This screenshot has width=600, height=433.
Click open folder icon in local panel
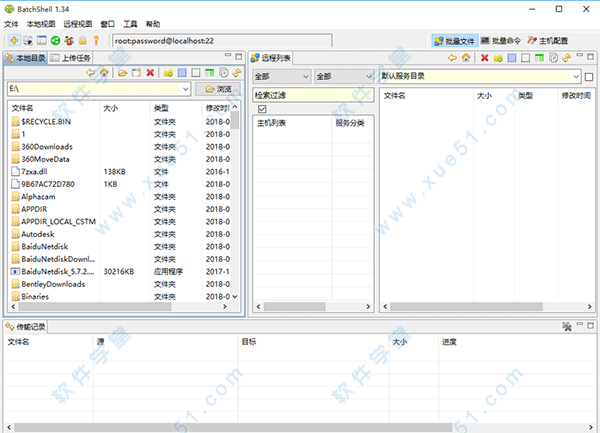click(x=122, y=72)
